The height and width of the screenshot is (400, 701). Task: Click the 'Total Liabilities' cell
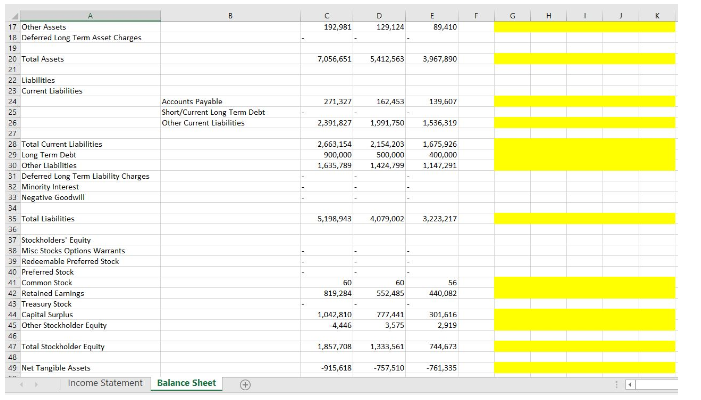pos(90,219)
